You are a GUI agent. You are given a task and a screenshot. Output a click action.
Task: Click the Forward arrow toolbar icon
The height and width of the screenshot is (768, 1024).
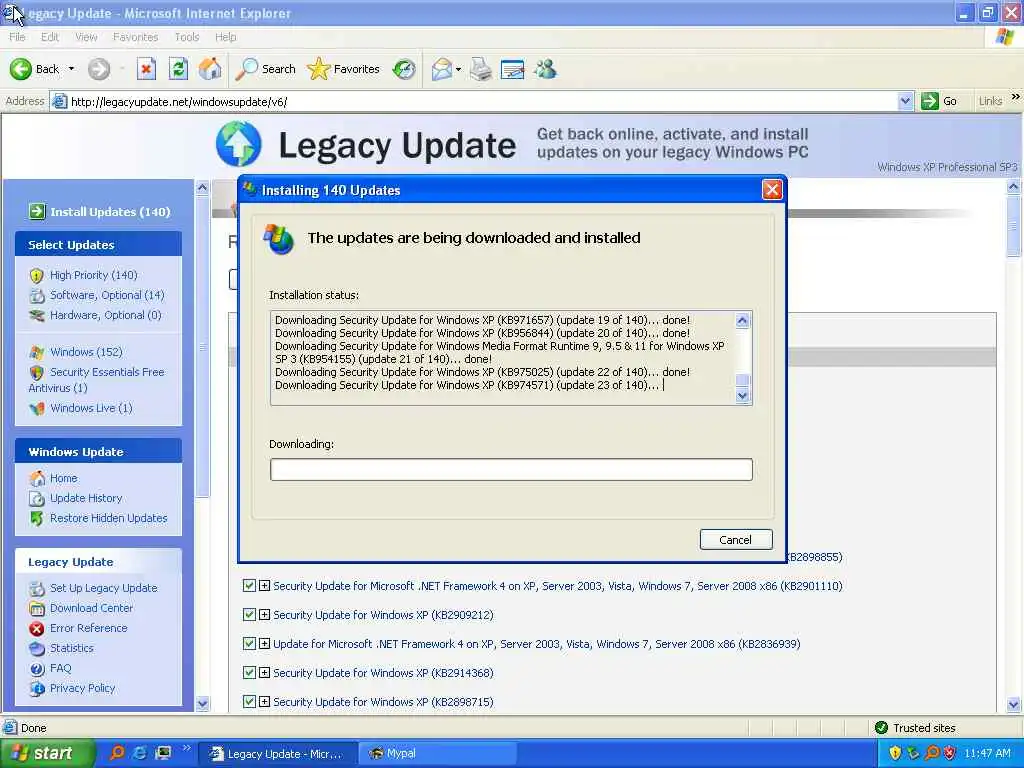click(x=99, y=69)
